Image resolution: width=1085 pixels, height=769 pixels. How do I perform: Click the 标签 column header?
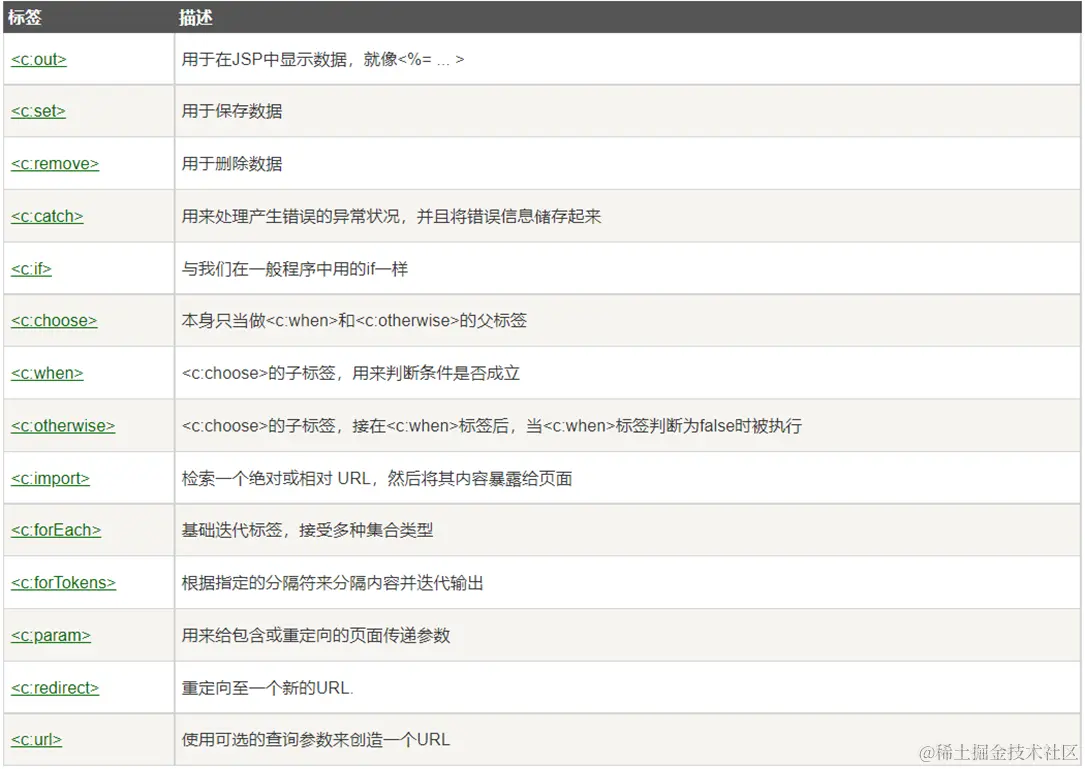pyautogui.click(x=24, y=17)
